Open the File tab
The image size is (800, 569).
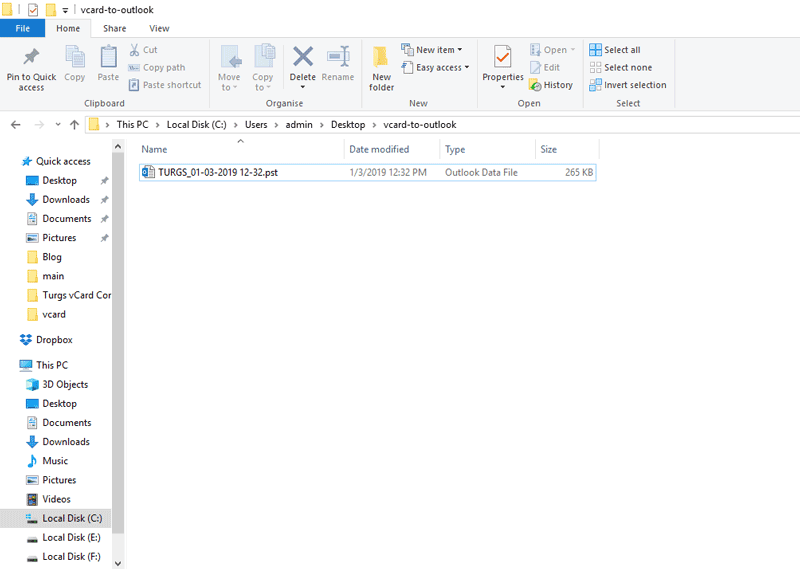[22, 28]
